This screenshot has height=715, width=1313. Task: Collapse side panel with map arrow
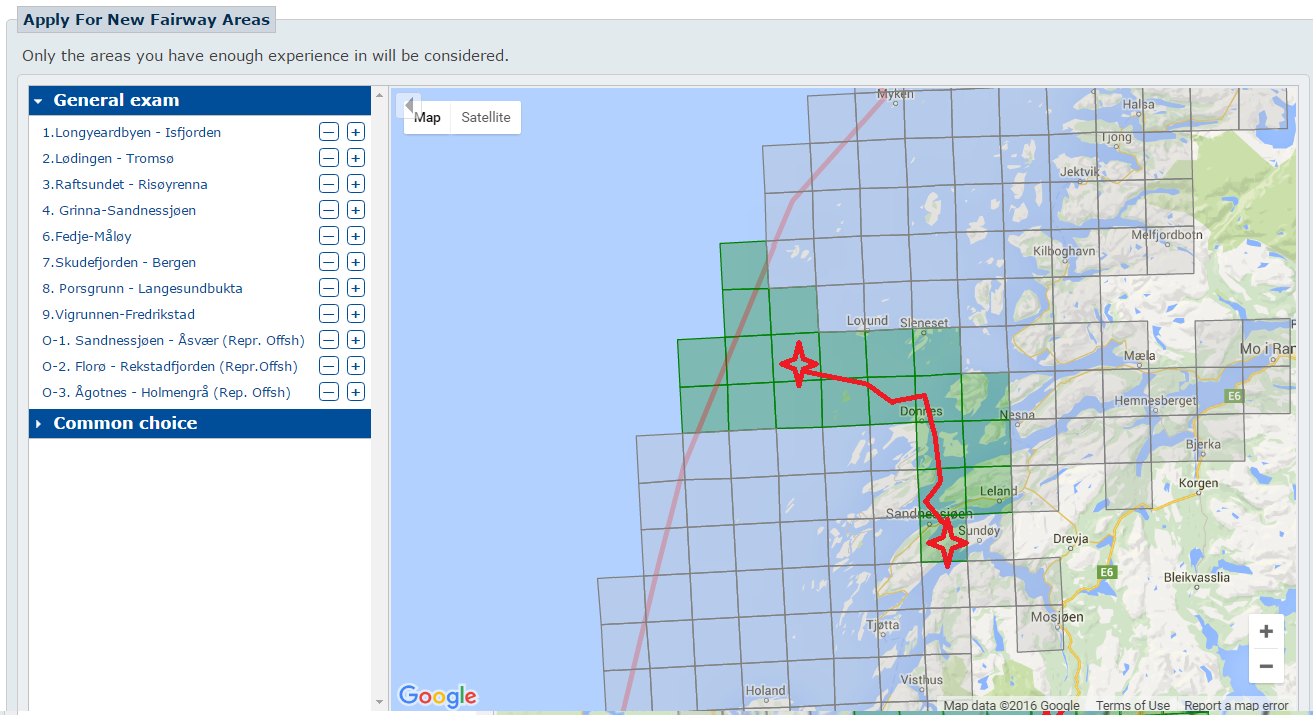click(x=408, y=106)
